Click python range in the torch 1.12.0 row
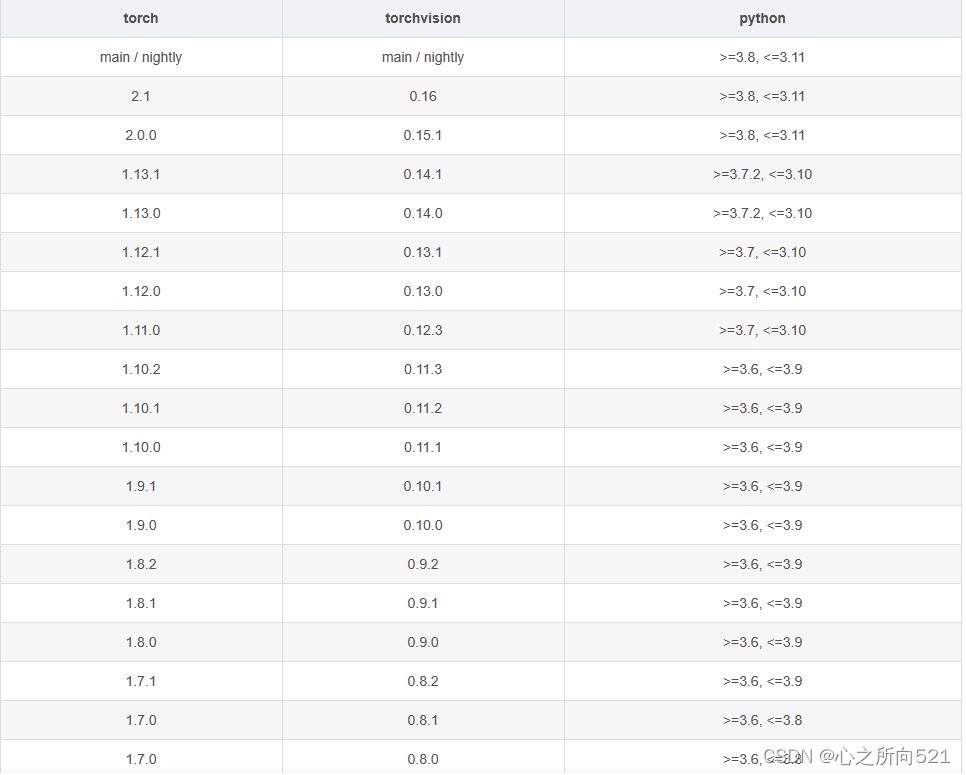Viewport: 966px width, 775px height. click(x=763, y=291)
